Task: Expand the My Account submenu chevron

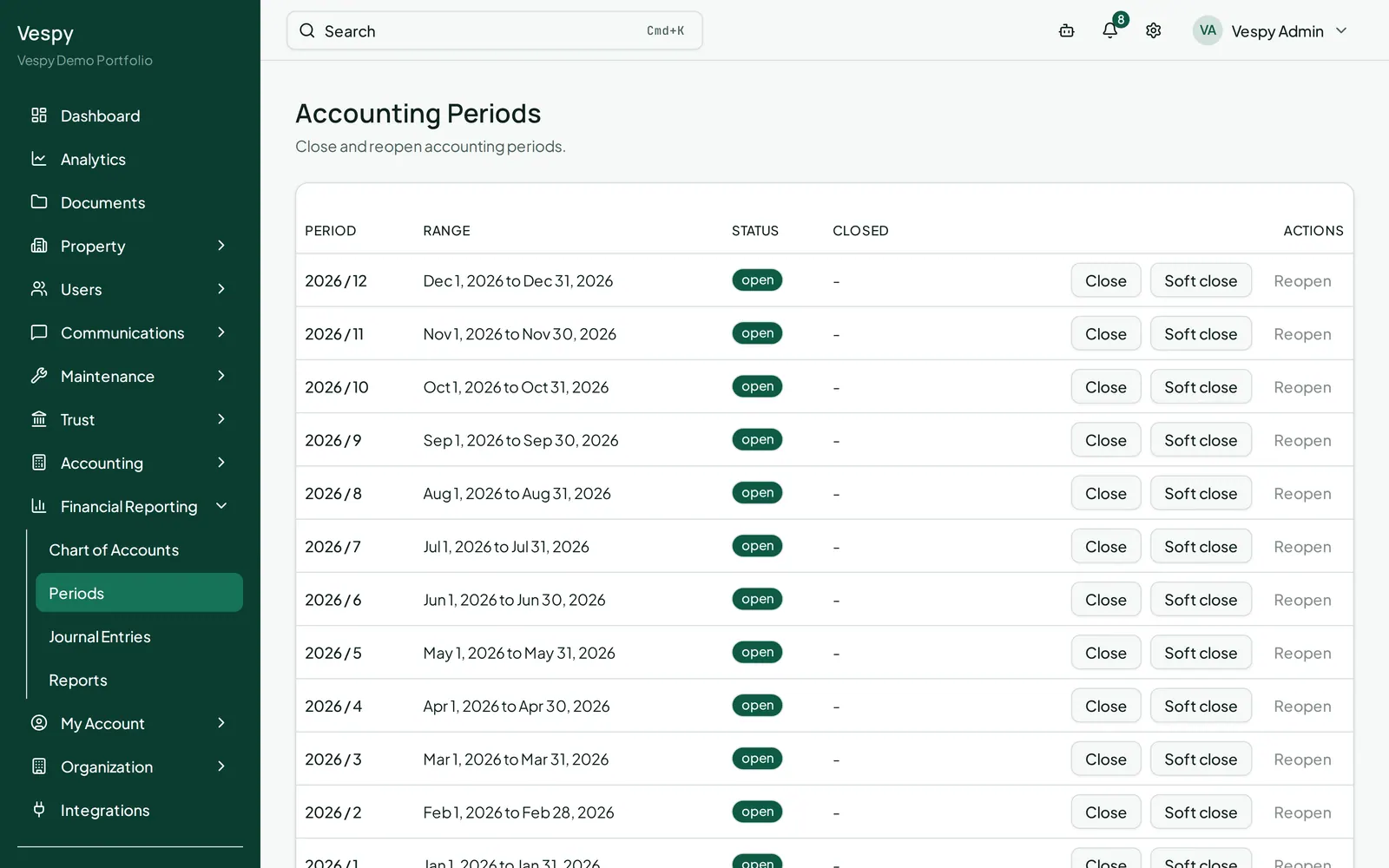Action: coord(221,723)
